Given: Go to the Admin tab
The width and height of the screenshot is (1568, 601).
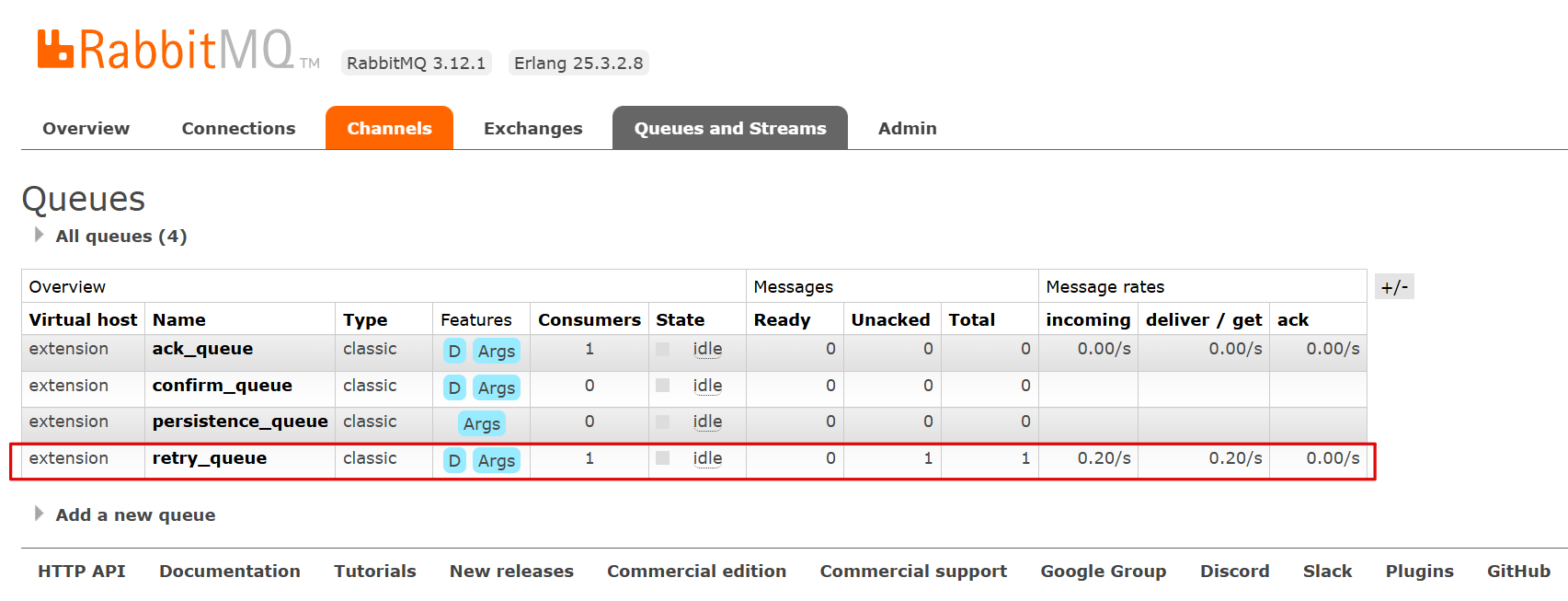Looking at the screenshot, I should (907, 129).
